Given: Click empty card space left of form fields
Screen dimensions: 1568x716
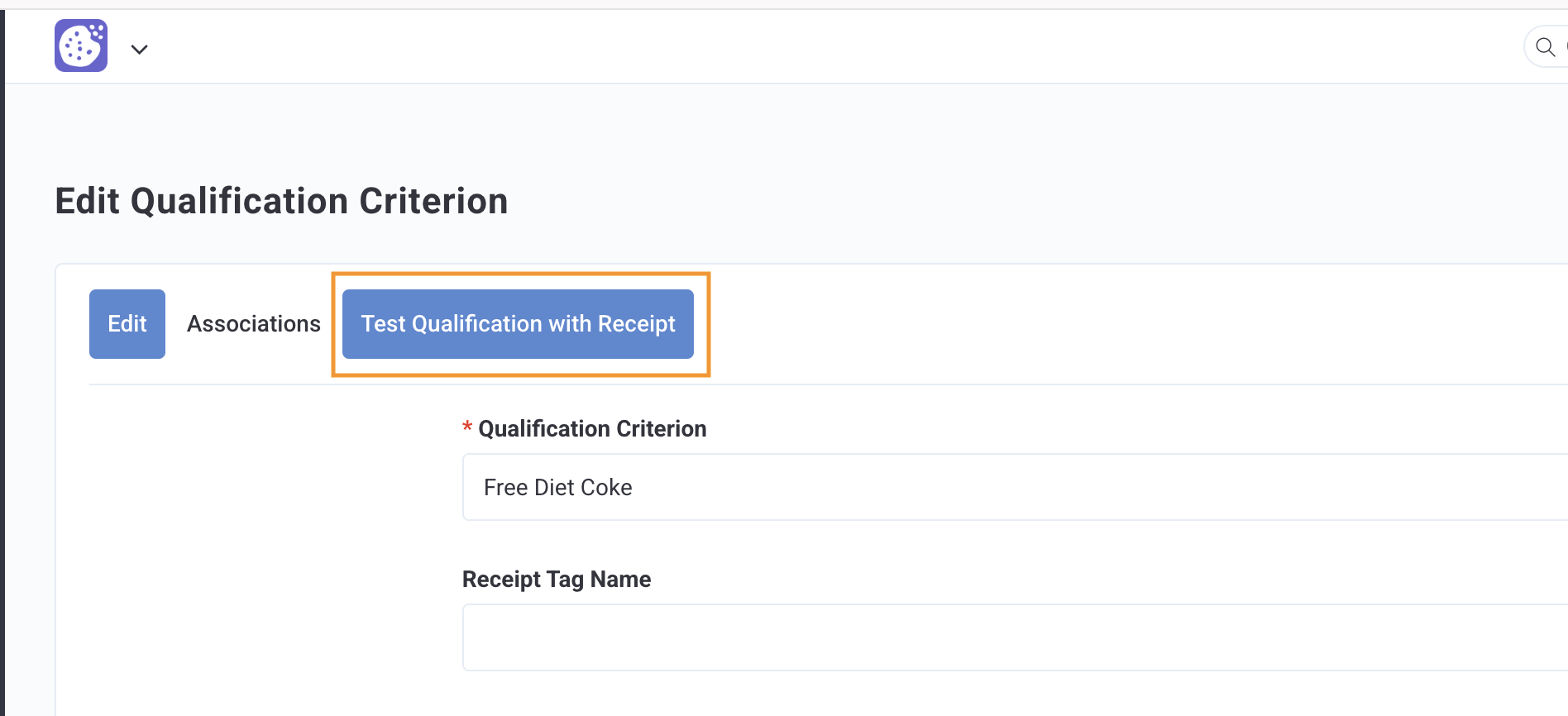Looking at the screenshot, I should click(256, 546).
